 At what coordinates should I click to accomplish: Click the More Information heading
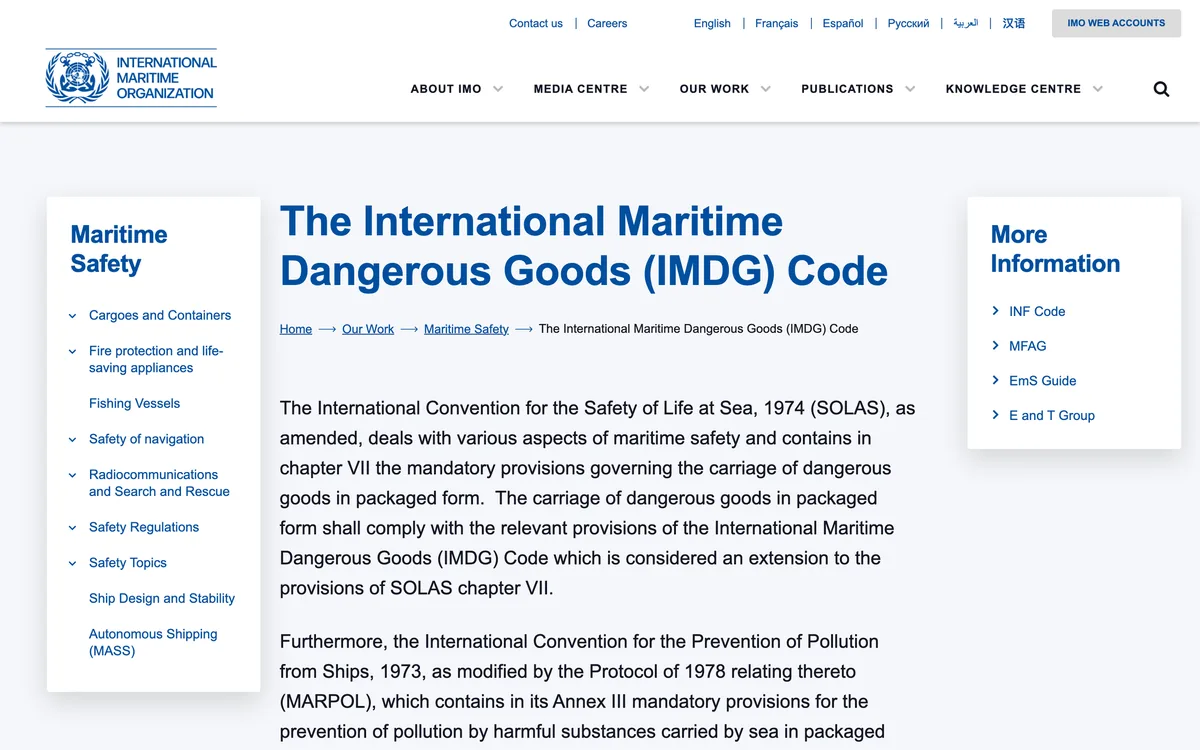point(1055,249)
